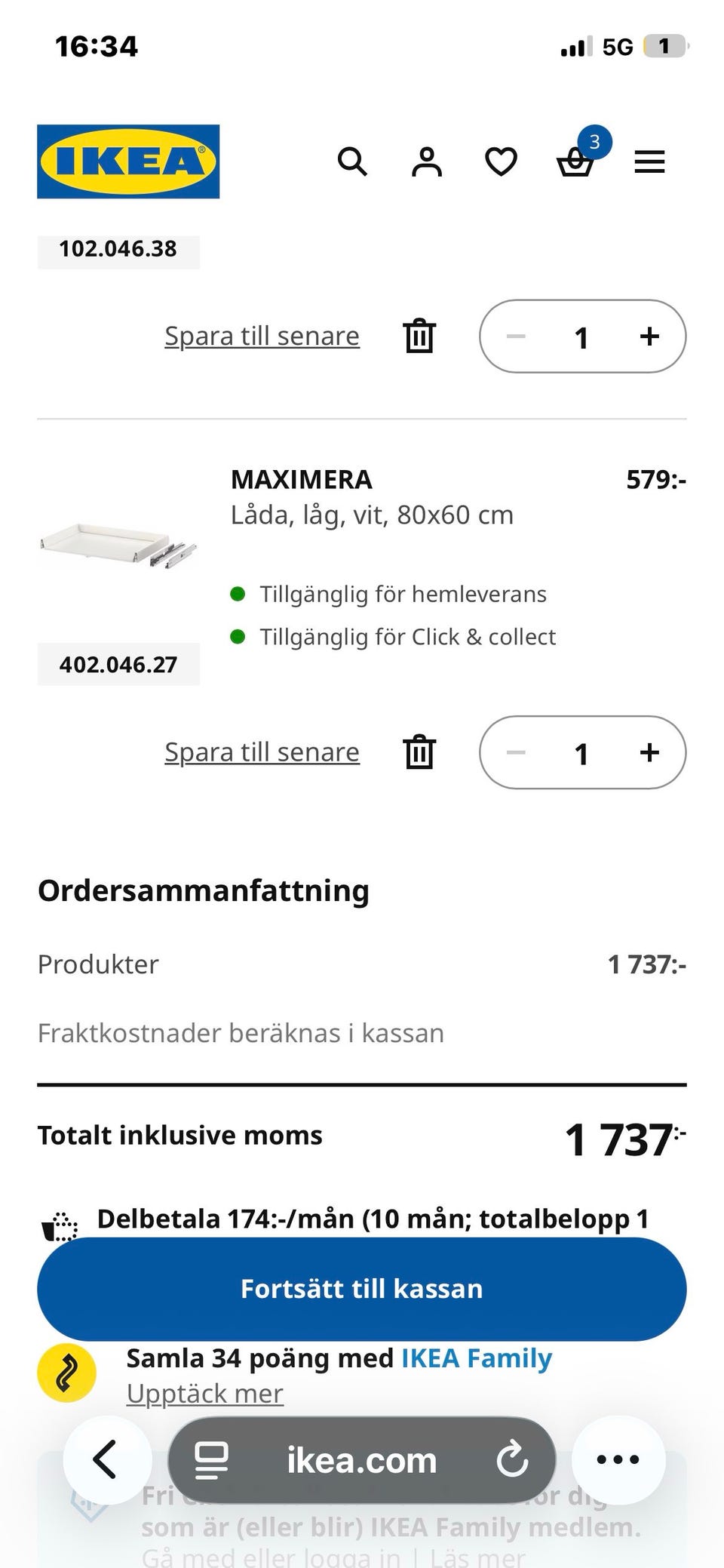The height and width of the screenshot is (1568, 724).
Task: Open the favorites heart icon
Action: click(x=501, y=161)
